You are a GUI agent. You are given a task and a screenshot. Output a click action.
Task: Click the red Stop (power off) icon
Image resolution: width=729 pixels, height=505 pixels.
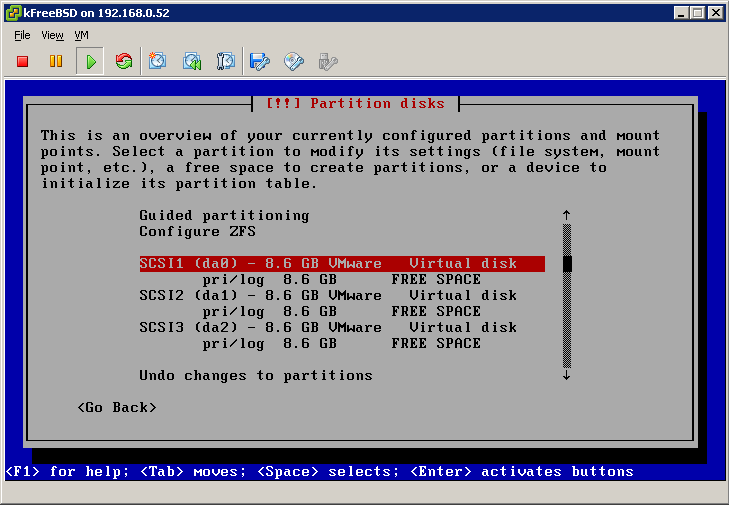22,61
